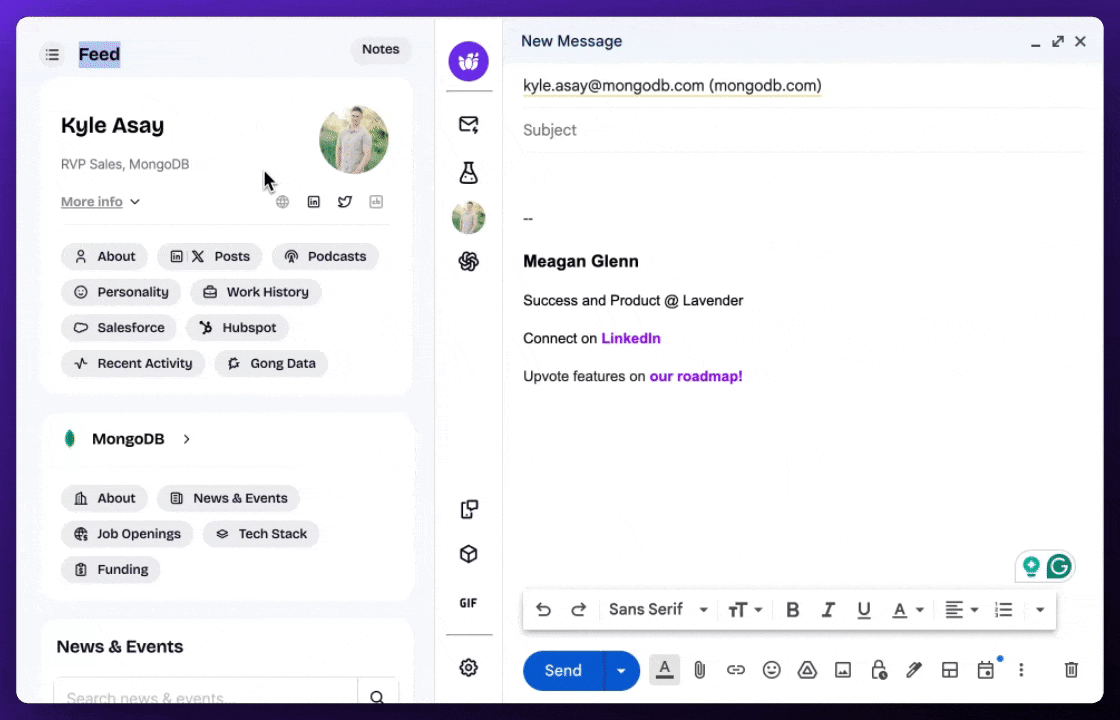Show more formatting options arrow
1120x720 pixels.
tap(1040, 609)
